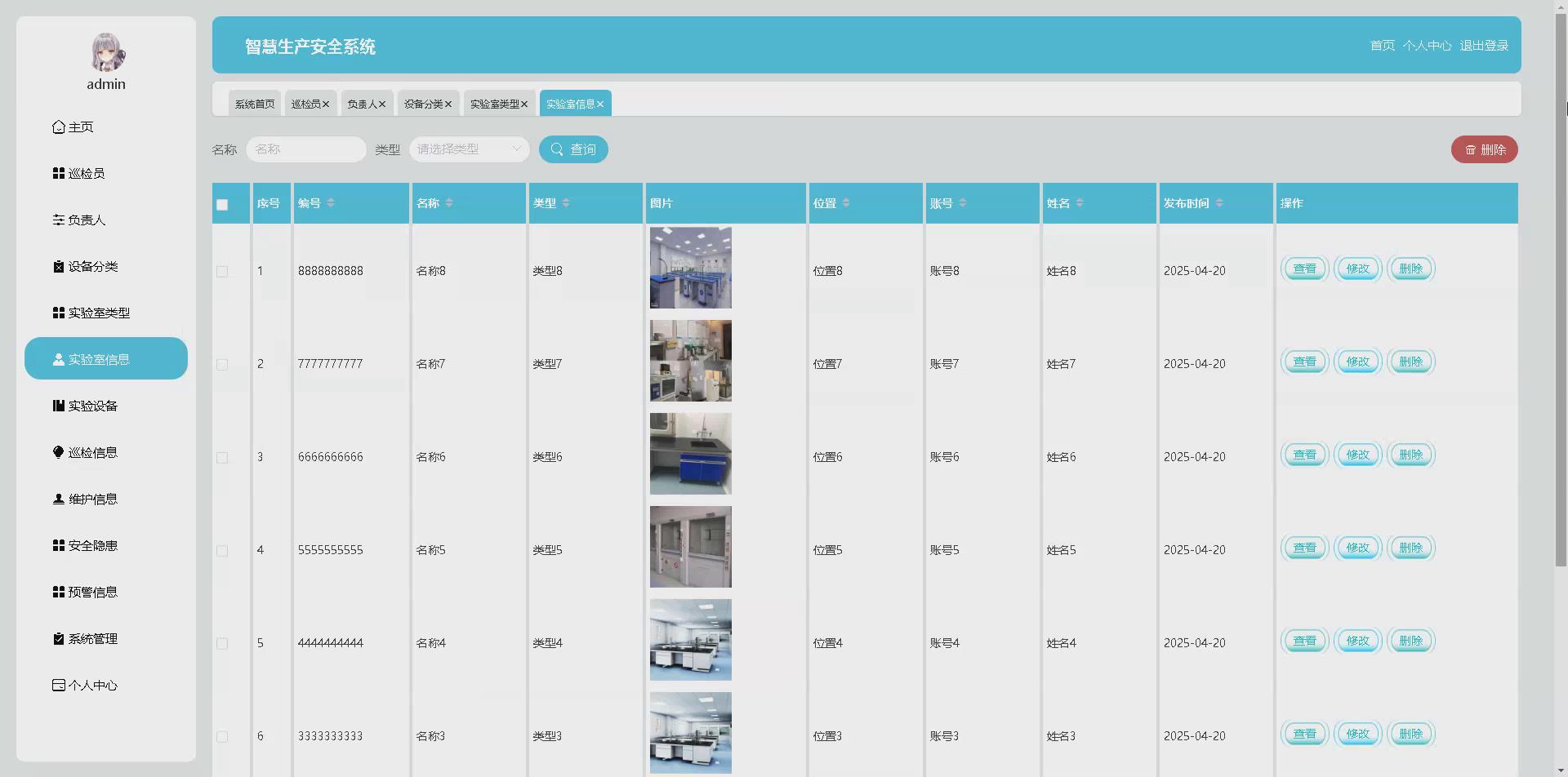Click 修改 for row 名称4
Screen dimensions: 1568x777
[x=1358, y=641]
